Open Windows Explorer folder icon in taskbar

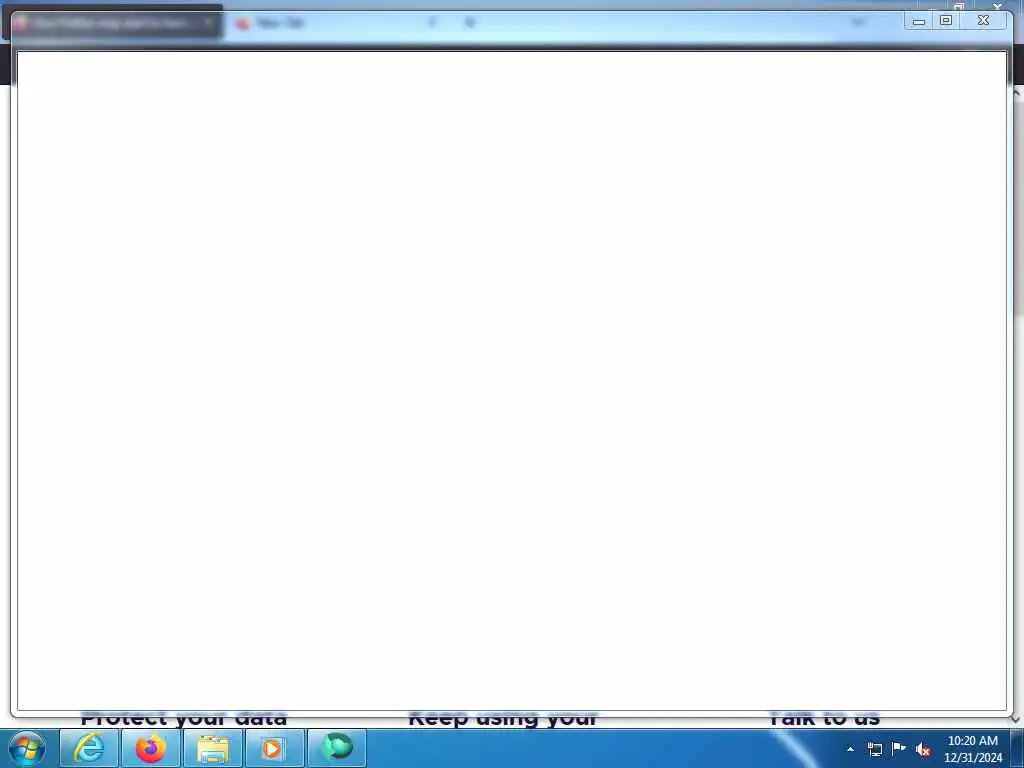pos(212,748)
